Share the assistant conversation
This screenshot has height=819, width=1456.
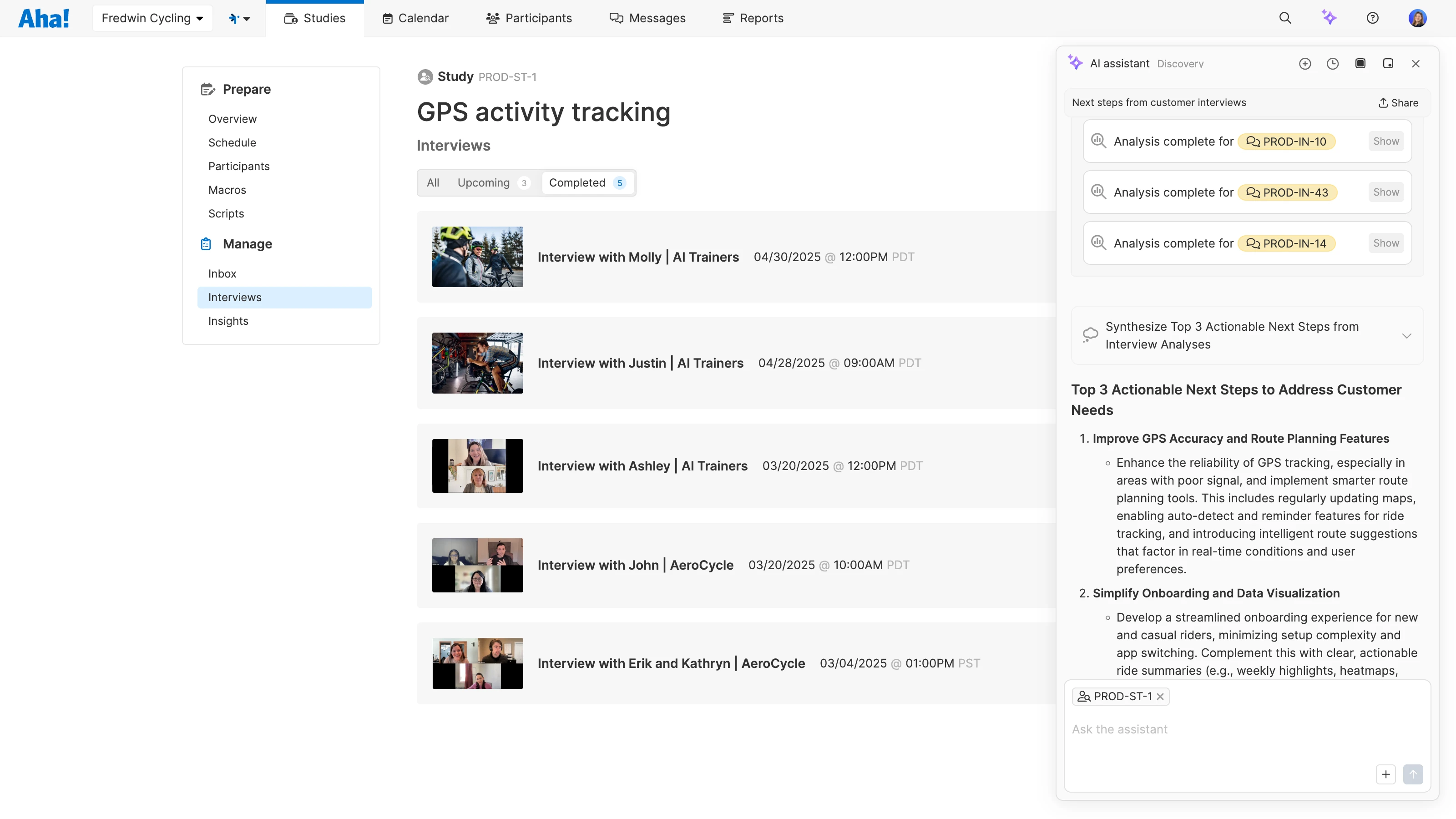coord(1398,103)
